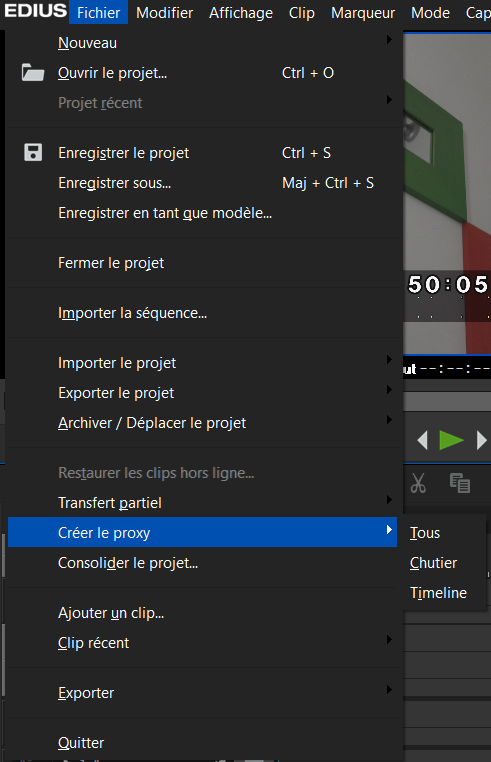Screen dimensions: 491x762
Task: Expand the Exporter le projet submenu
Action: (x=389, y=390)
